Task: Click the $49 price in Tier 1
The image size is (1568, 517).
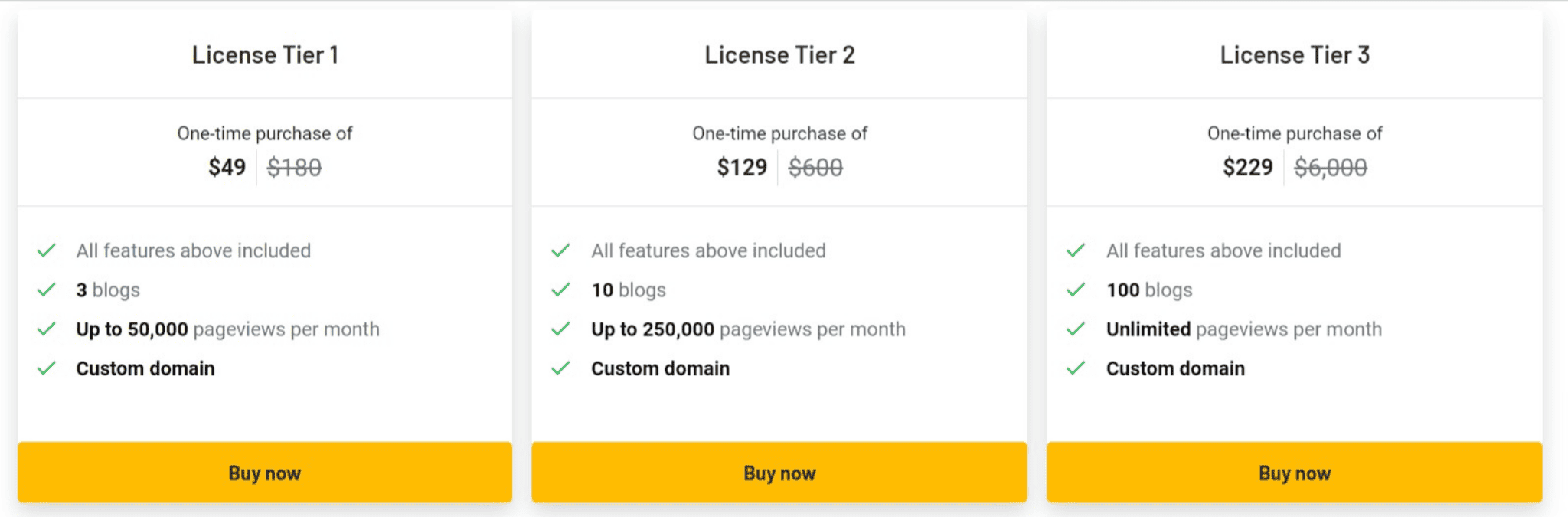Action: coord(227,167)
